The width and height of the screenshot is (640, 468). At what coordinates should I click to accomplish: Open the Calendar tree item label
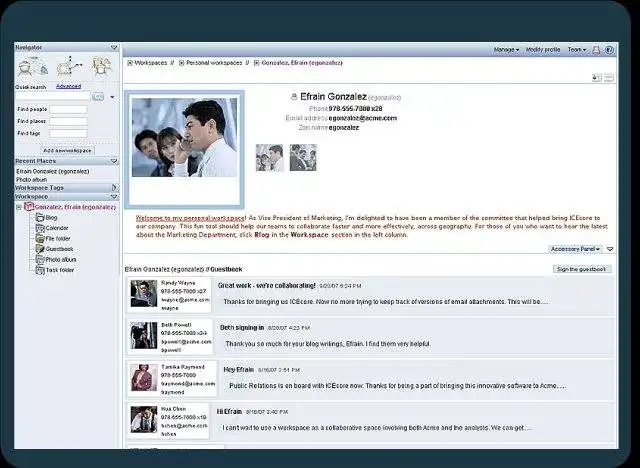(57, 228)
